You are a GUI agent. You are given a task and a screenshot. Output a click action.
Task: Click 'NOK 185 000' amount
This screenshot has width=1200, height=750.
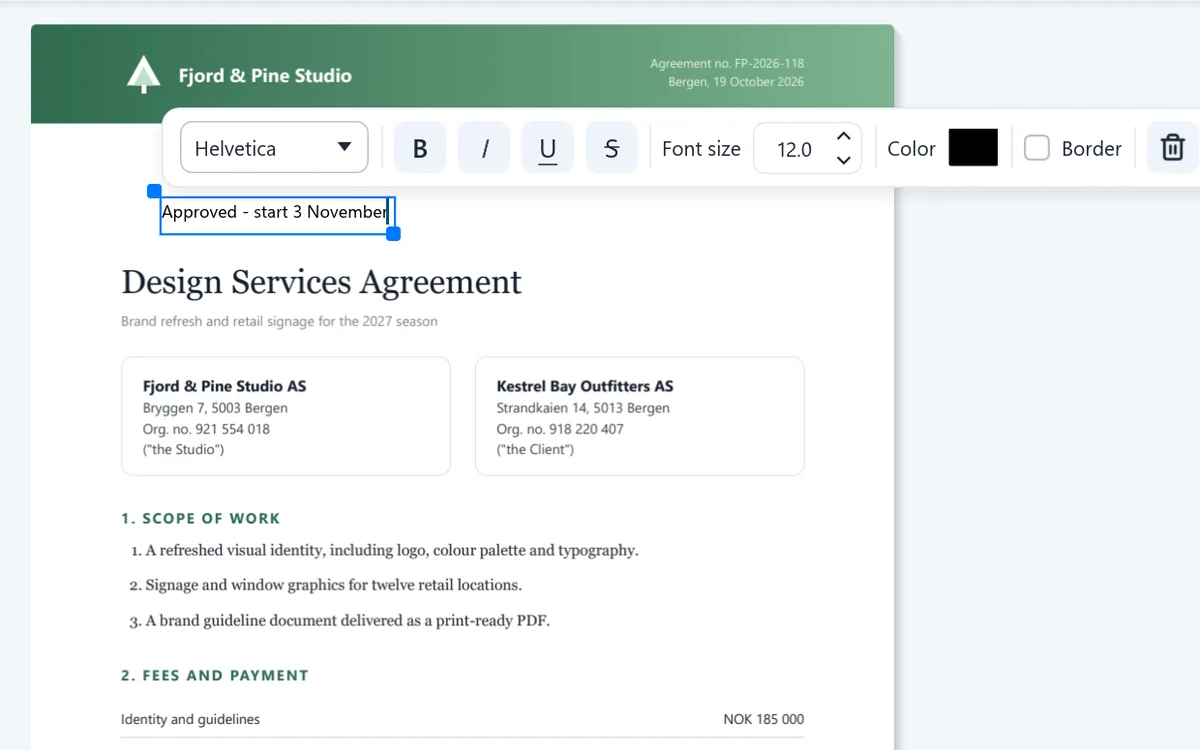pos(763,719)
